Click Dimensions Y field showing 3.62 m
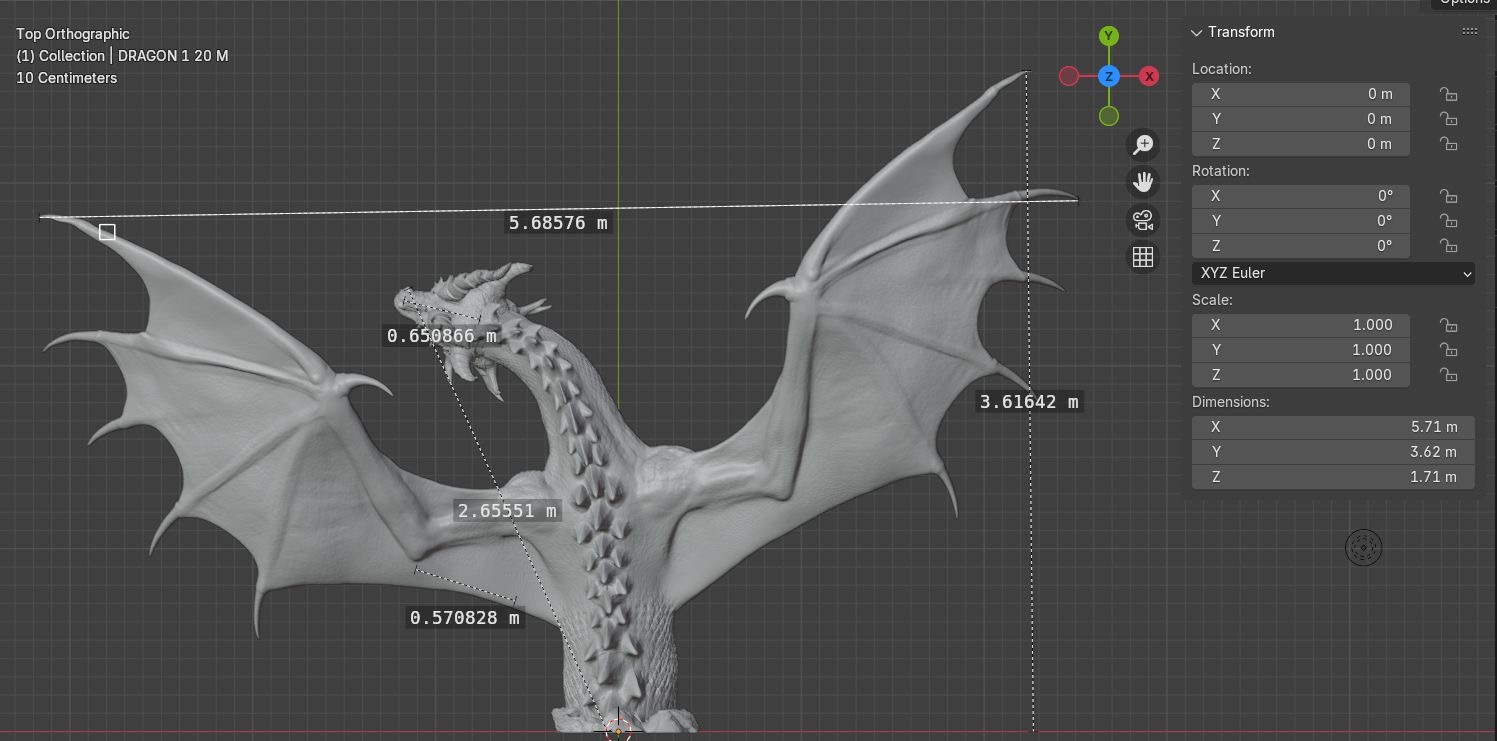The height and width of the screenshot is (741, 1497). [x=1333, y=452]
